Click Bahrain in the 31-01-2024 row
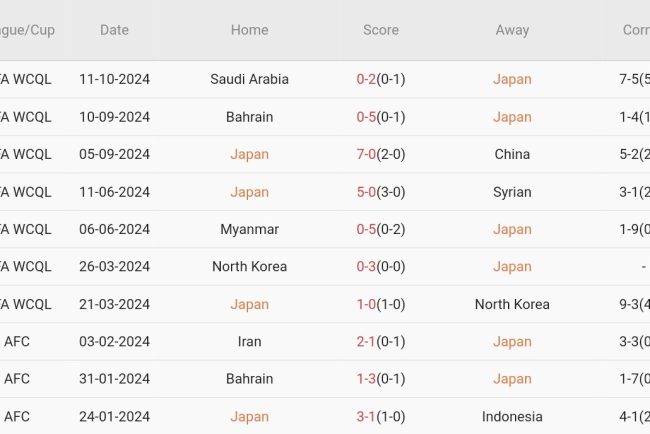Viewport: 650px width, 434px height. click(x=249, y=379)
